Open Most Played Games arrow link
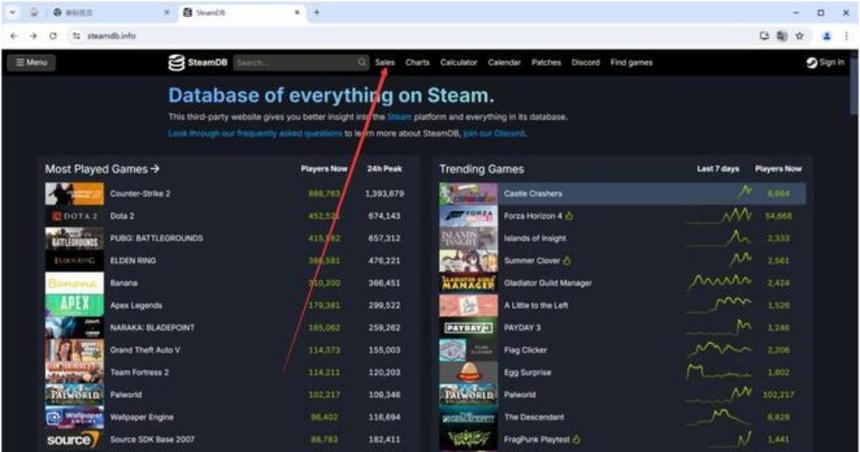This screenshot has width=860, height=452. pyautogui.click(x=102, y=169)
